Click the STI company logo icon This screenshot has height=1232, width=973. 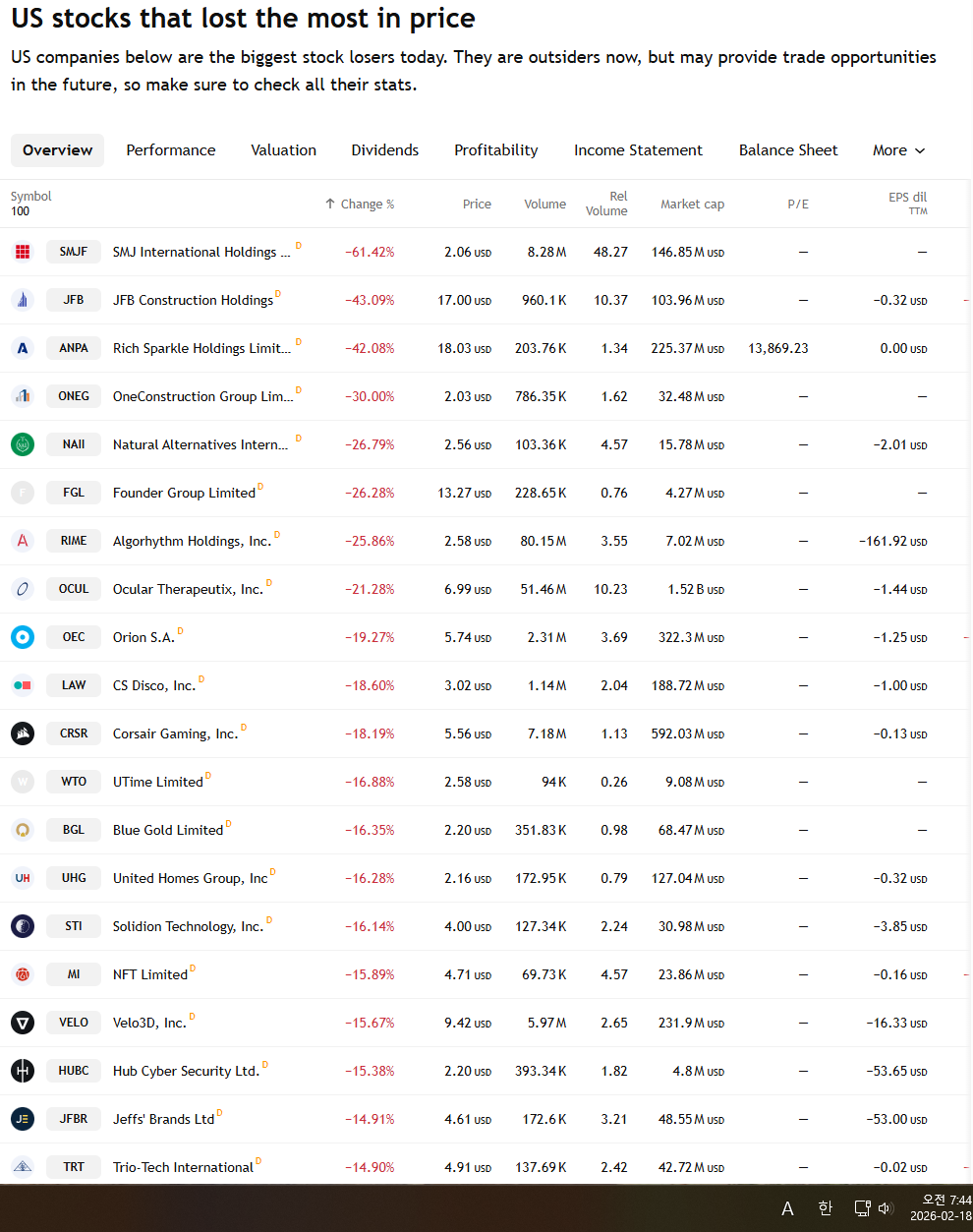(23, 926)
